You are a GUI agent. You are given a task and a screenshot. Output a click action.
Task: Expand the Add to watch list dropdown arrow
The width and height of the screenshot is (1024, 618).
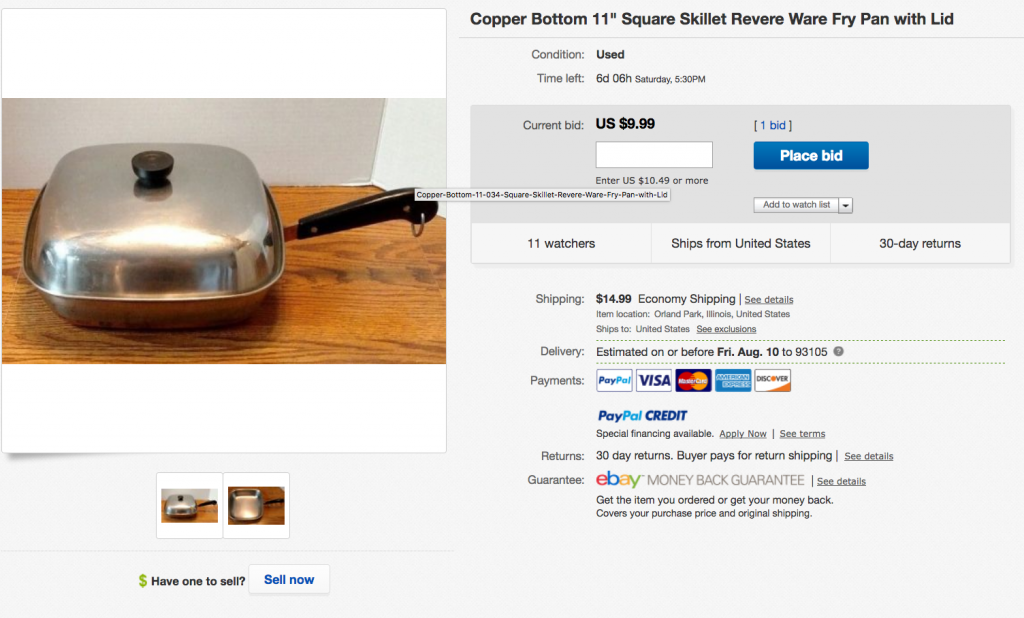tap(846, 205)
